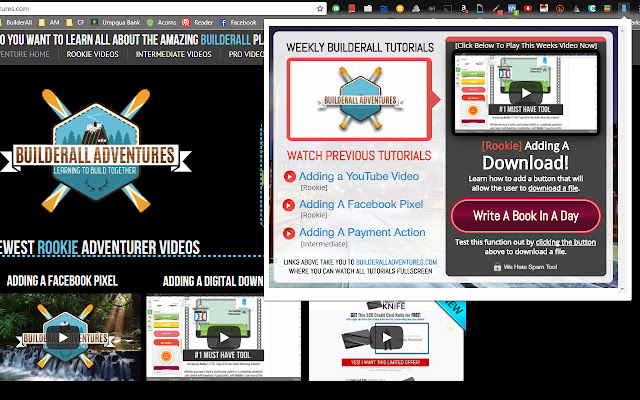
Task: Click the red download arrow extension icon
Action: (x=528, y=8)
